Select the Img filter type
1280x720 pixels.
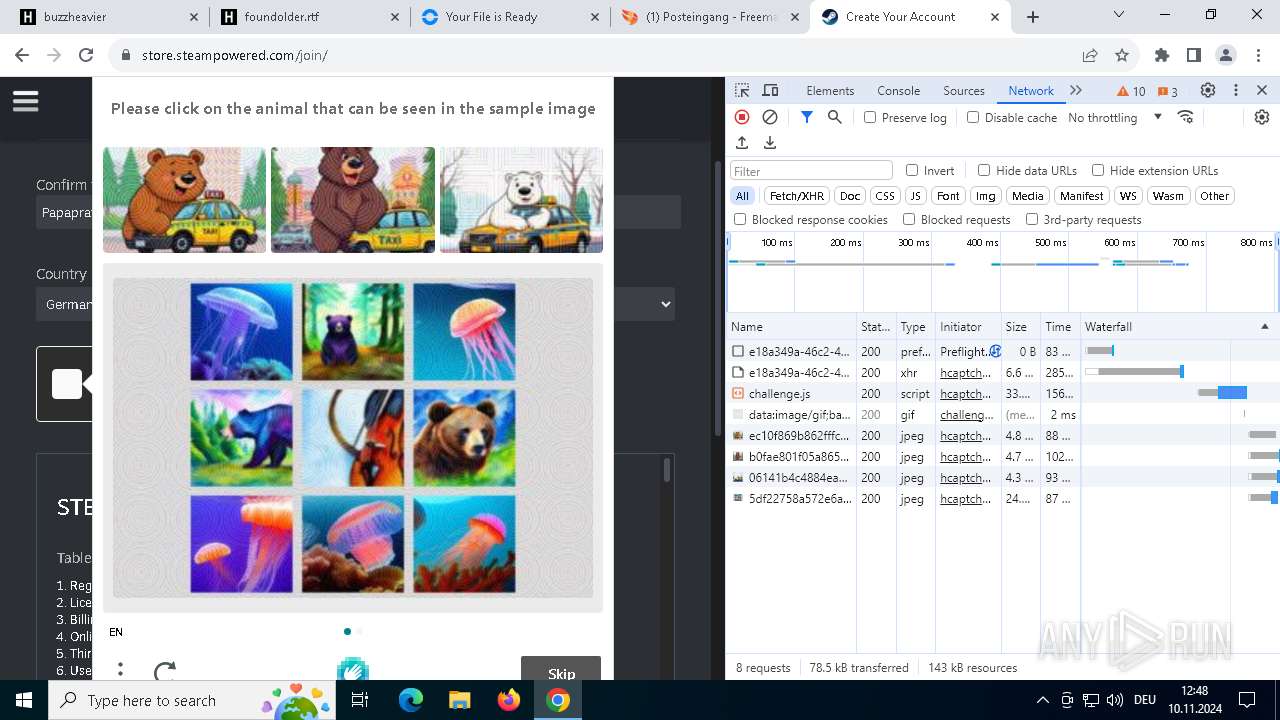point(986,196)
